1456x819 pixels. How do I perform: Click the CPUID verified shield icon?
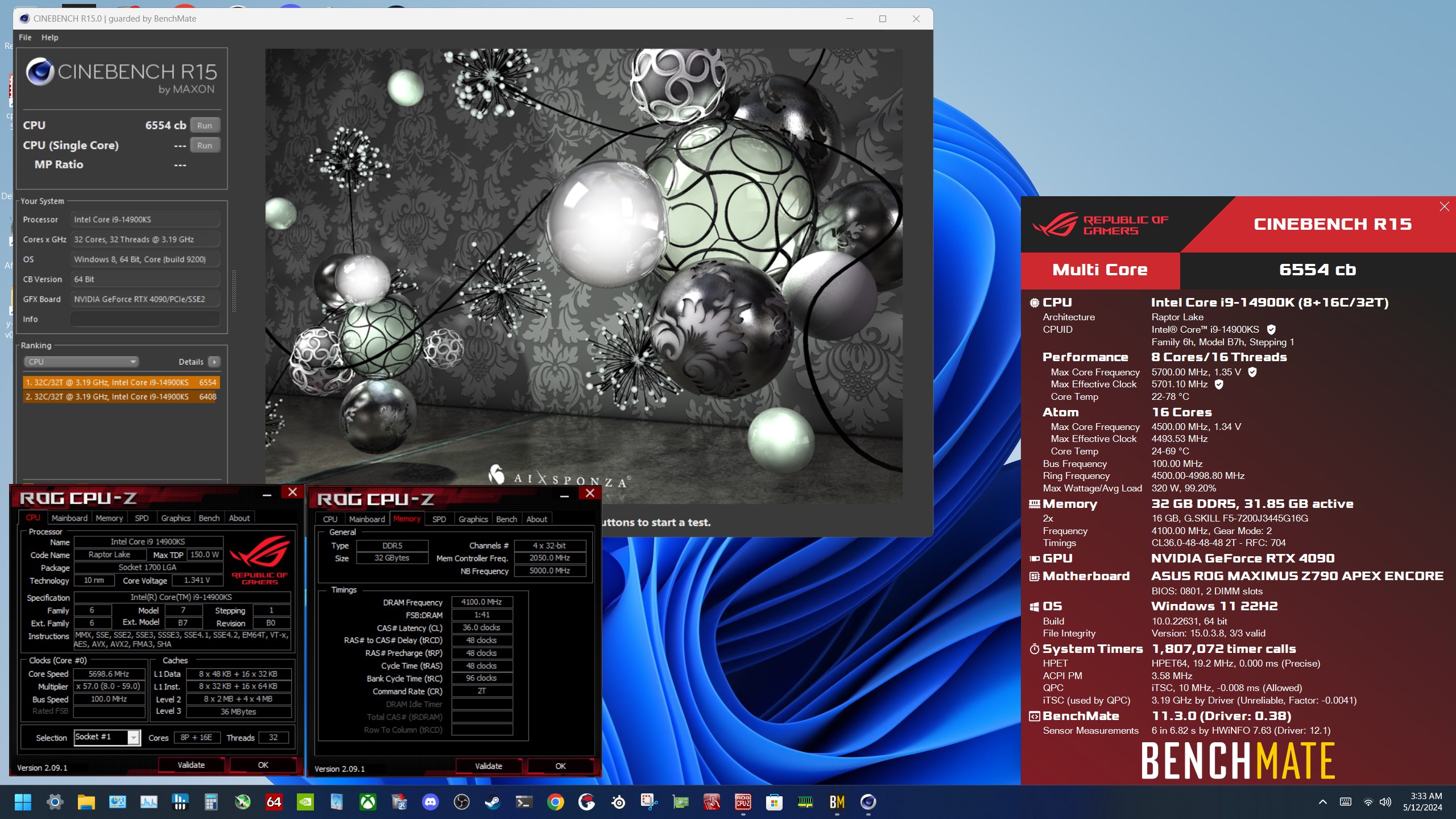(x=1272, y=329)
